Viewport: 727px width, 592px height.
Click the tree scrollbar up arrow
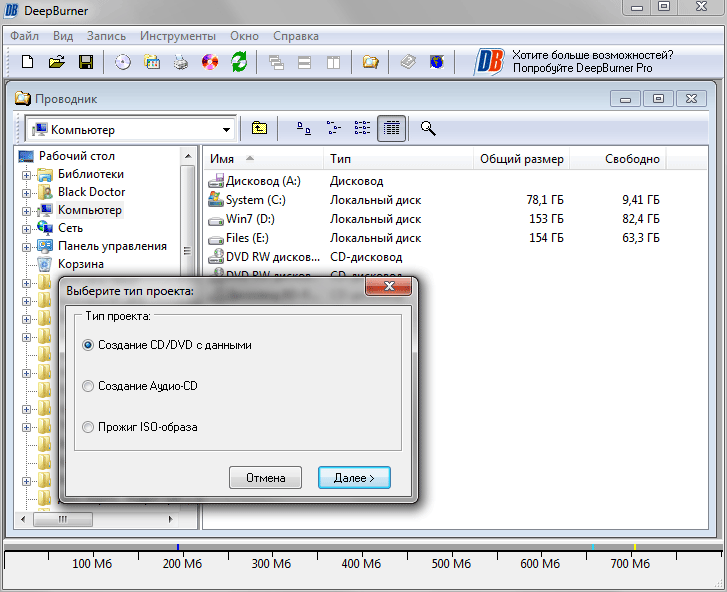point(188,156)
